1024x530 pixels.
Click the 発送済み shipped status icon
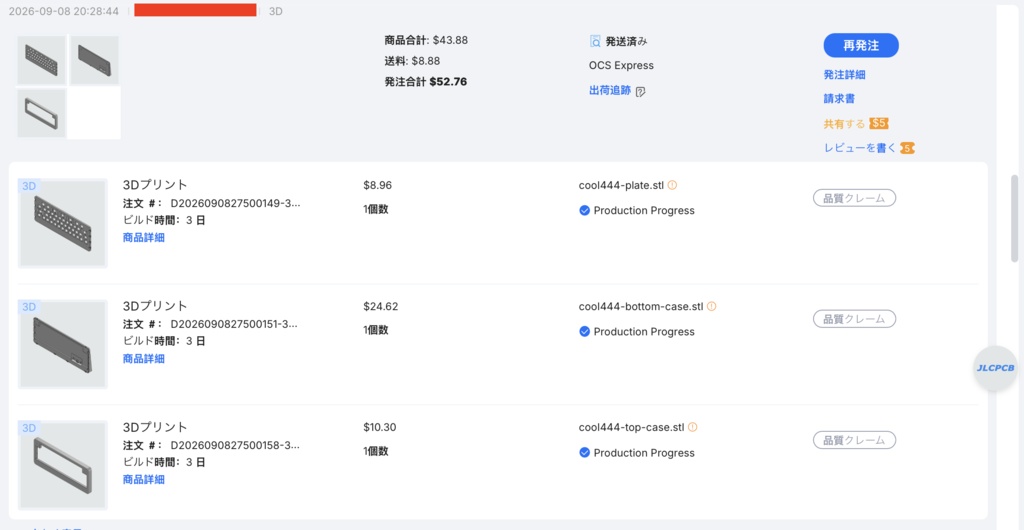(x=595, y=42)
